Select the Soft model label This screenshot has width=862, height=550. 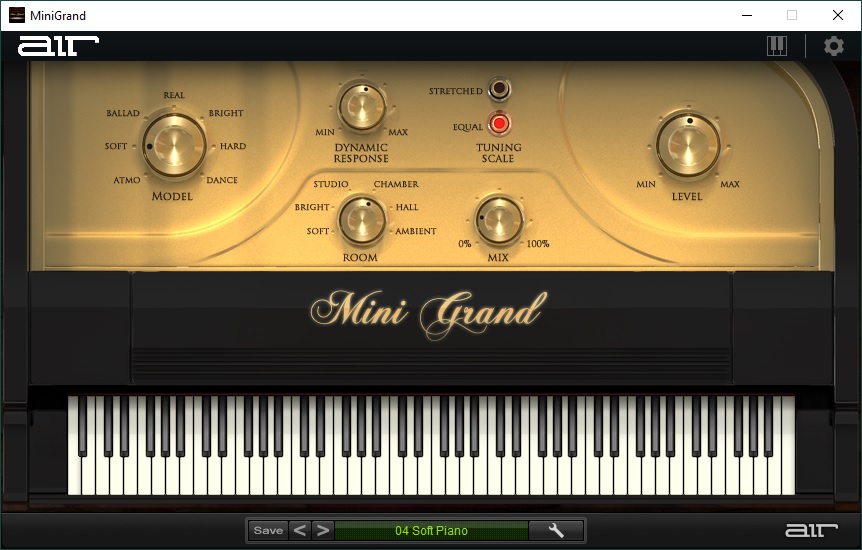tap(116, 146)
